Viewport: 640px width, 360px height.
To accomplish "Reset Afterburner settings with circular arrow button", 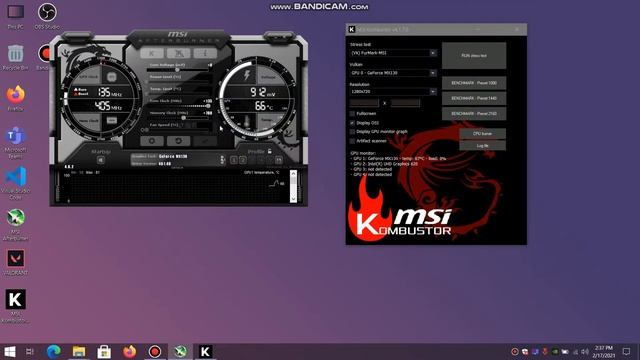I will click(x=178, y=141).
